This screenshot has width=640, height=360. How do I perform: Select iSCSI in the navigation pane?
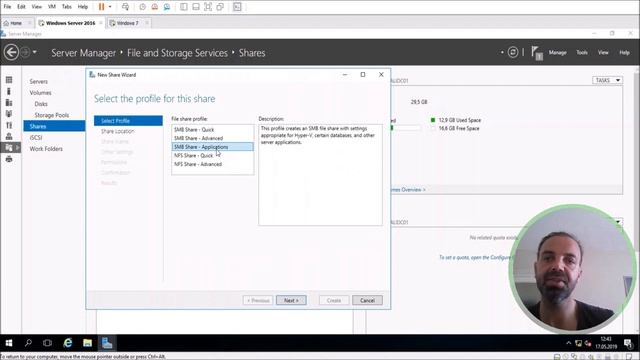click(x=36, y=138)
